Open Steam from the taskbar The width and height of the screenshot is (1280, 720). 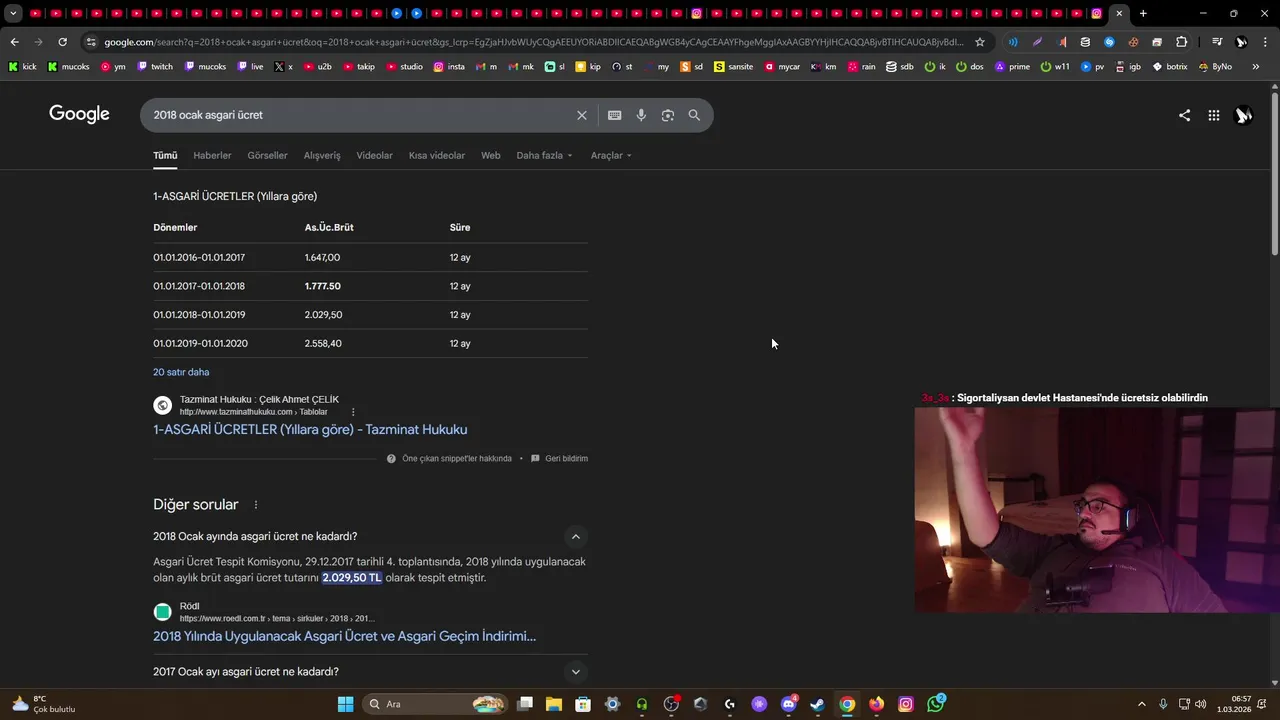pyautogui.click(x=817, y=704)
